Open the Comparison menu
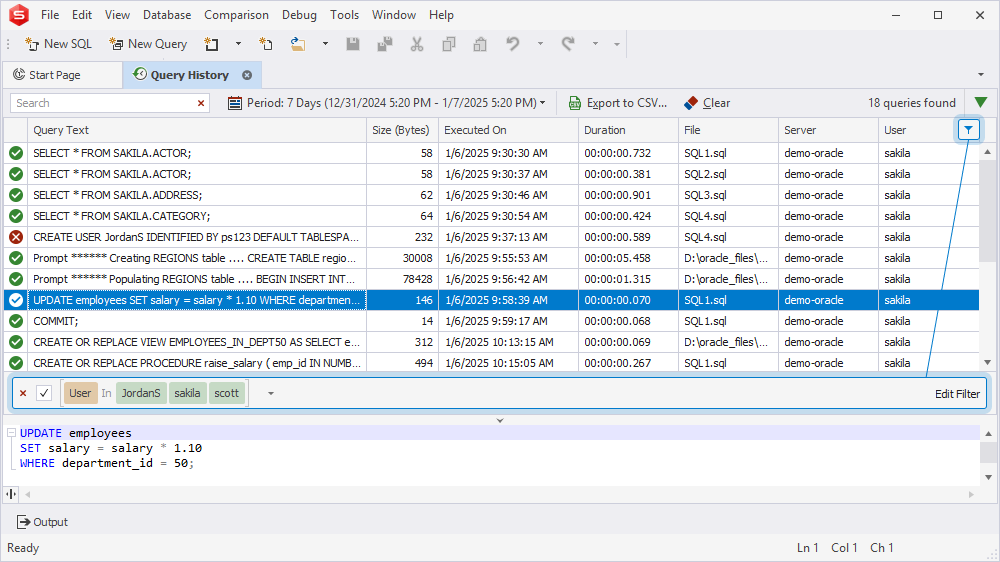1000x562 pixels. point(236,15)
